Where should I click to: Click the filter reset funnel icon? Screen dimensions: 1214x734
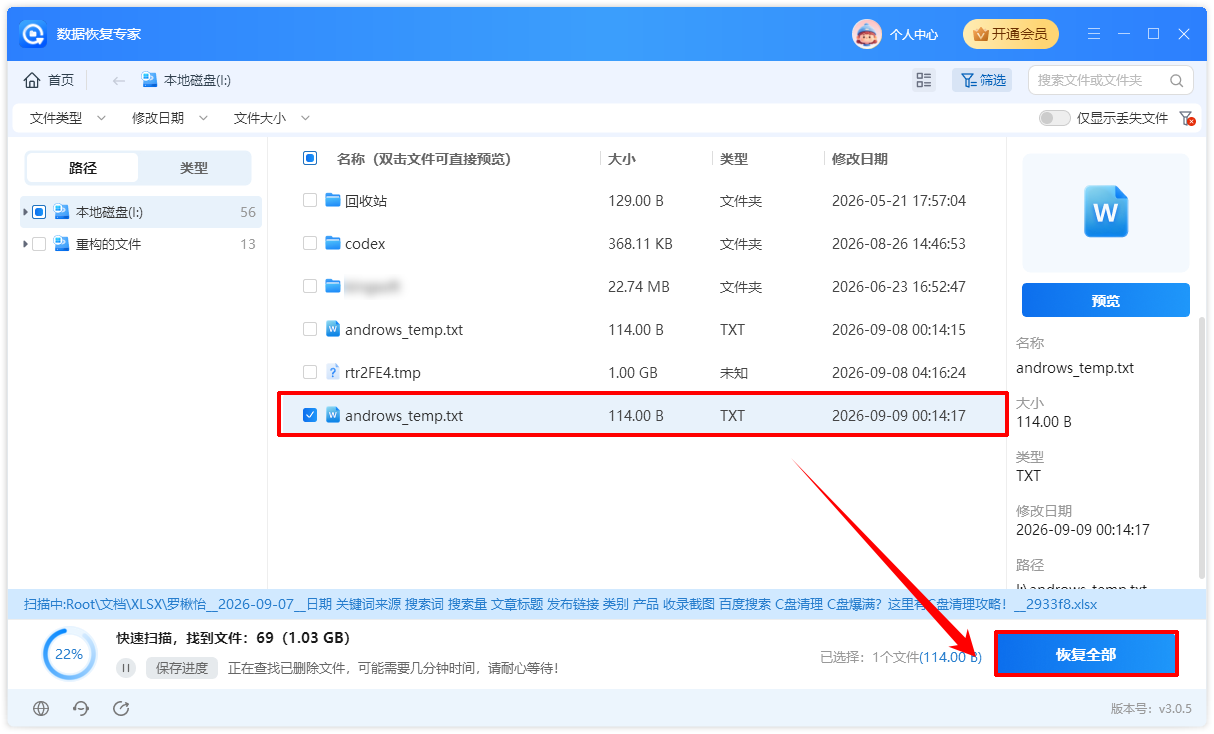click(1187, 118)
